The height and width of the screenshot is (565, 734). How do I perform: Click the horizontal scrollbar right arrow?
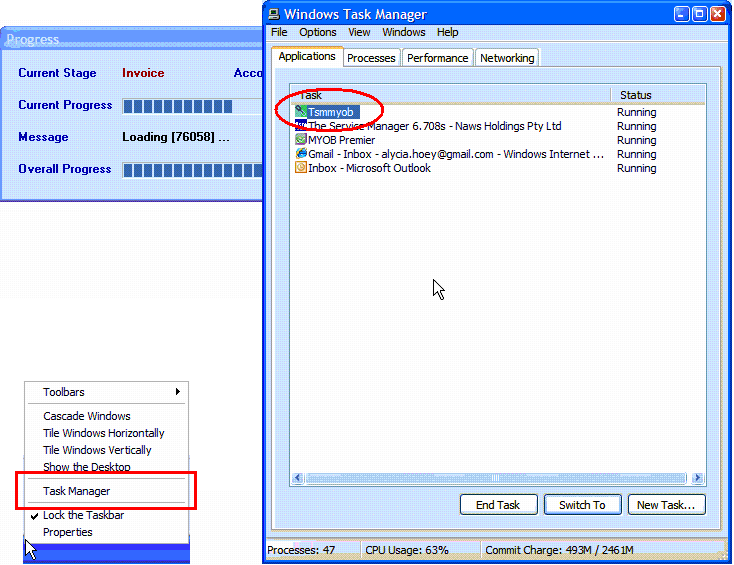pyautogui.click(x=697, y=478)
